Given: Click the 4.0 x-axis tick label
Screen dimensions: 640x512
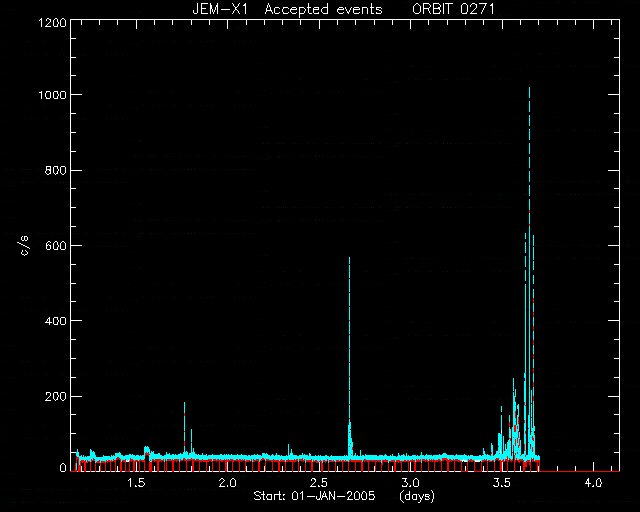Looking at the screenshot, I should pyautogui.click(x=593, y=483).
